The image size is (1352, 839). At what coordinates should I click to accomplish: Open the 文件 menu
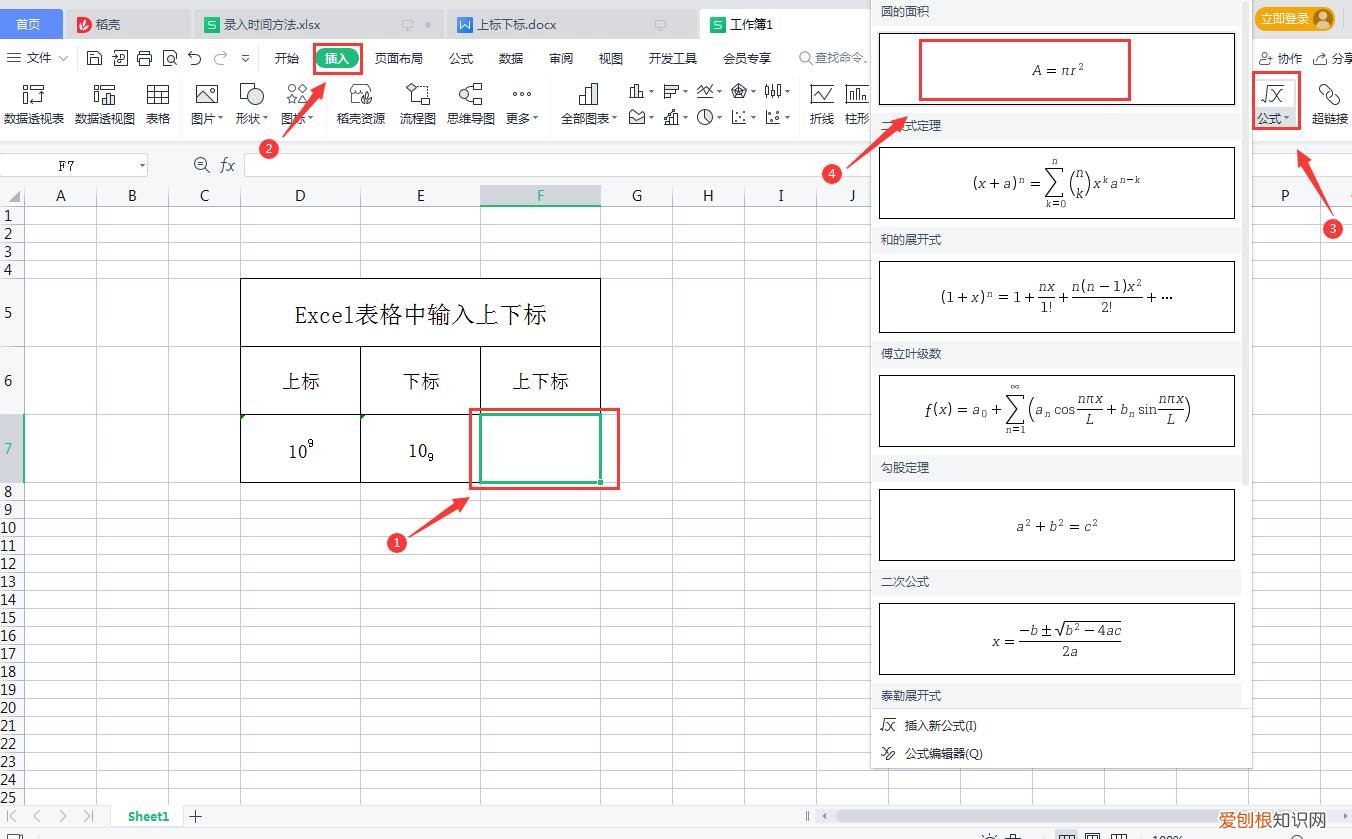click(x=36, y=58)
